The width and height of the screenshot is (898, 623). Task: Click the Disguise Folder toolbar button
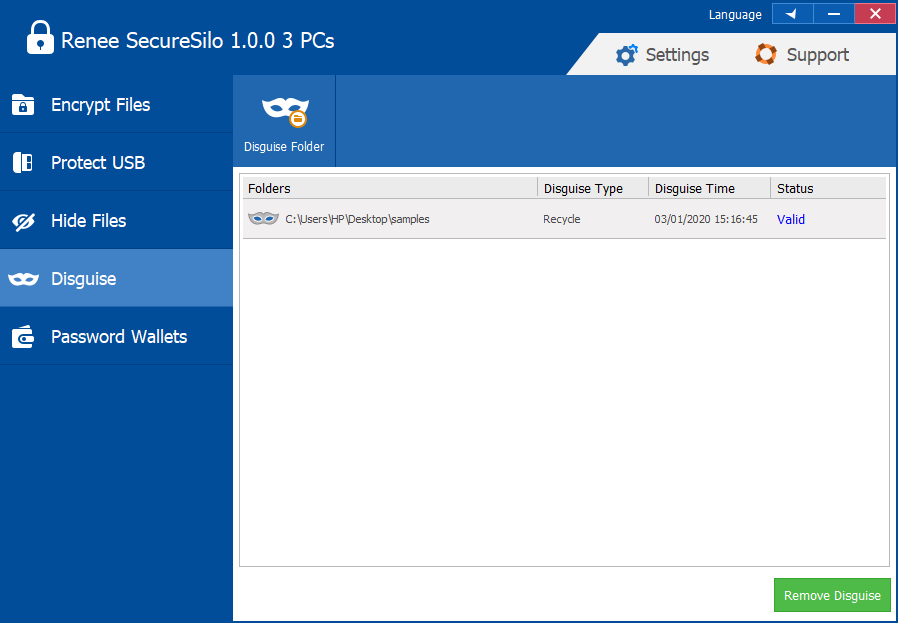pos(284,121)
